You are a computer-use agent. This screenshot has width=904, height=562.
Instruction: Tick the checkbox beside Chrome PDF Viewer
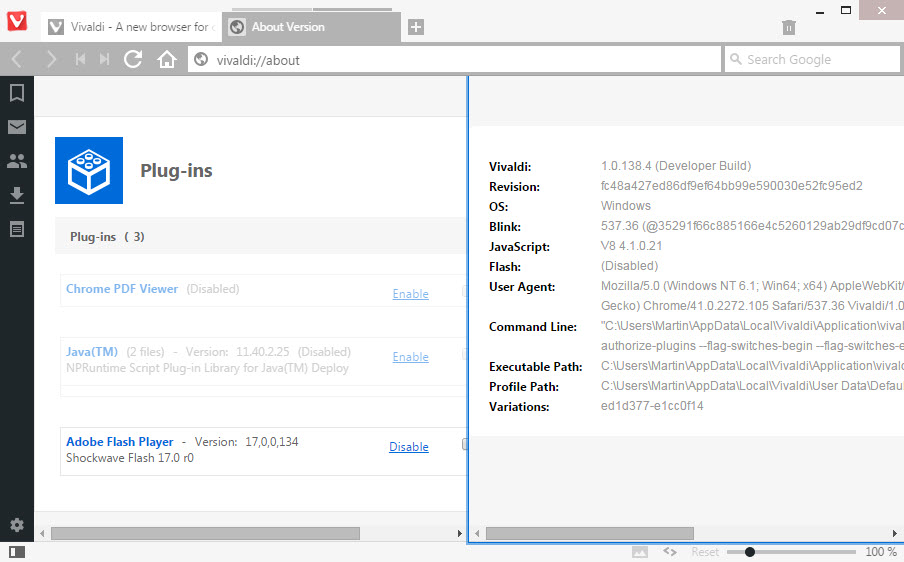465,291
